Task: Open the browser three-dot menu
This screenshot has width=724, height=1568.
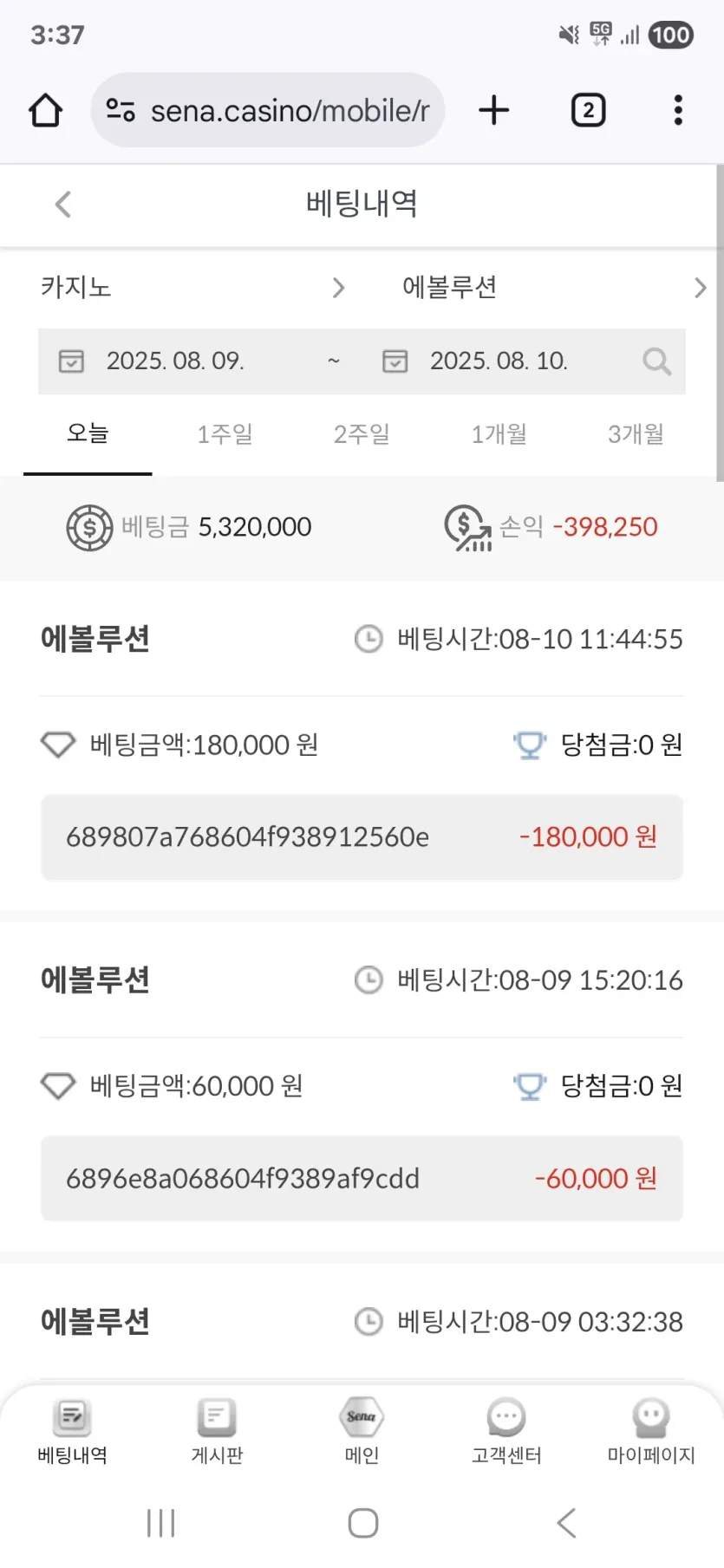Action: click(x=678, y=111)
